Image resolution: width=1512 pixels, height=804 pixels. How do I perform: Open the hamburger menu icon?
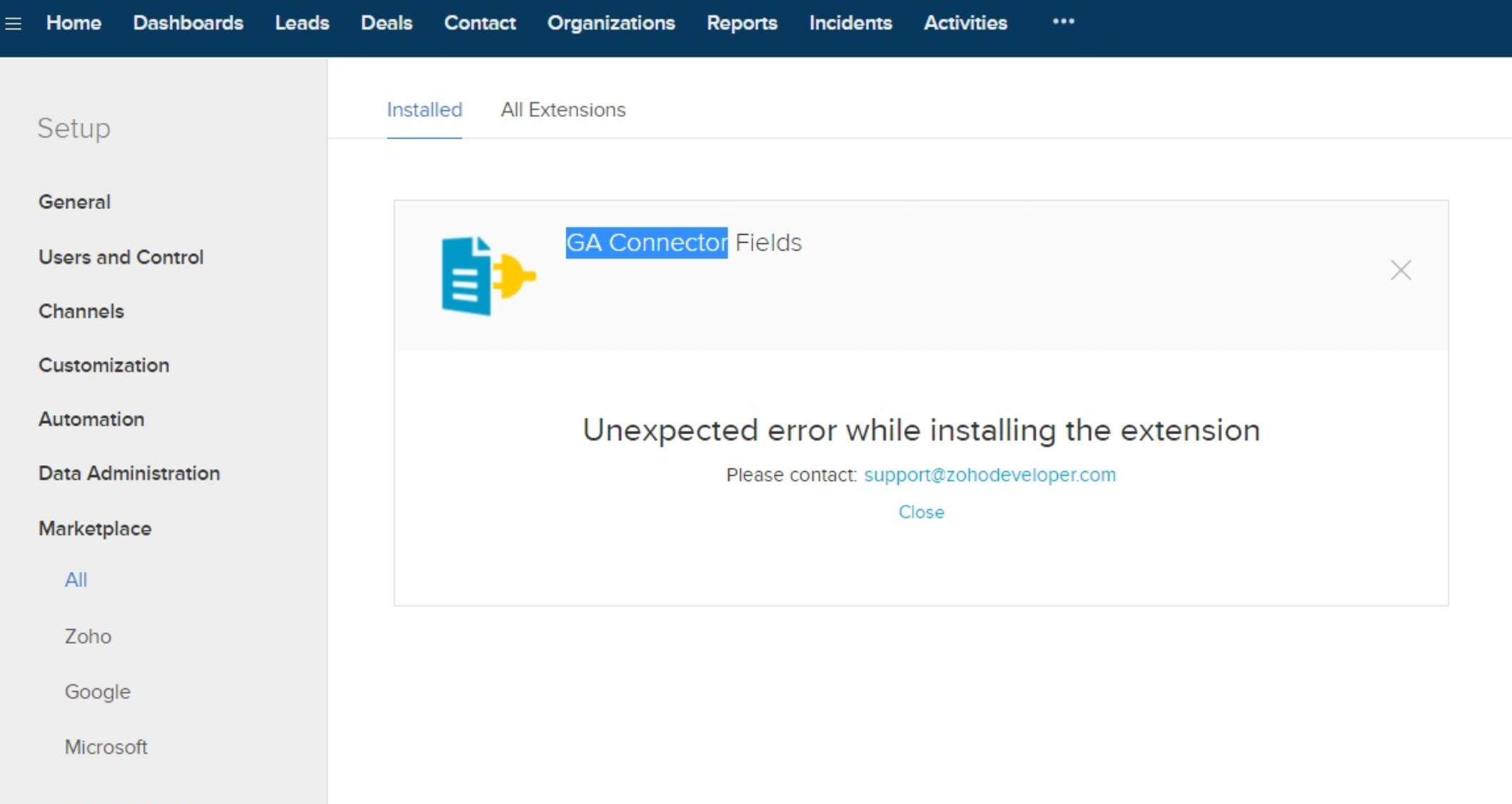click(x=13, y=24)
